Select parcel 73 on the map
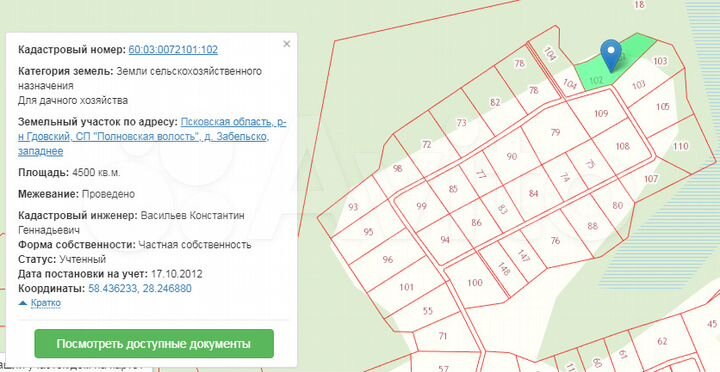Screen dimensions: 720x372 coord(461,123)
